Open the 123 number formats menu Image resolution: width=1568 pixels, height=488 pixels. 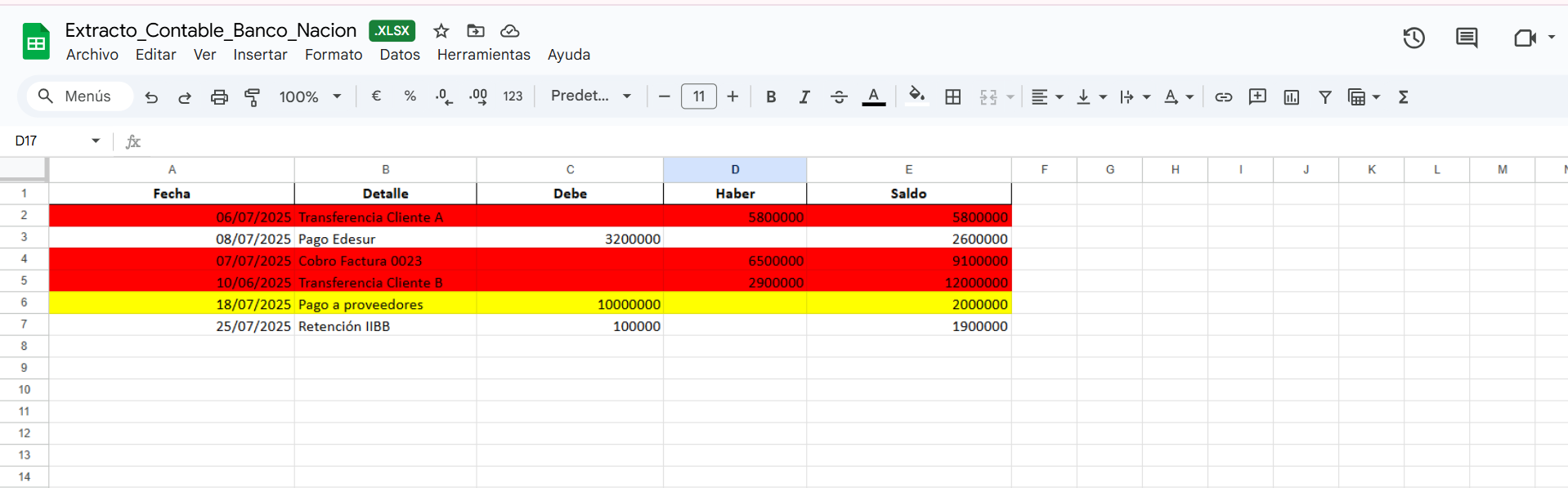click(x=513, y=96)
